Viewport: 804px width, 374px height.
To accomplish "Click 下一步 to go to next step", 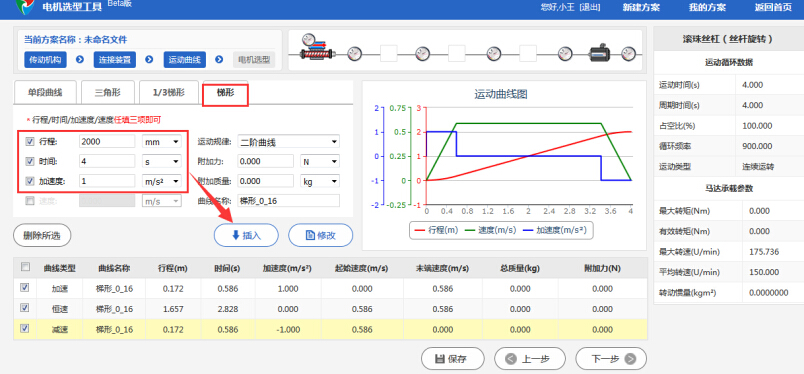I will tap(611, 359).
